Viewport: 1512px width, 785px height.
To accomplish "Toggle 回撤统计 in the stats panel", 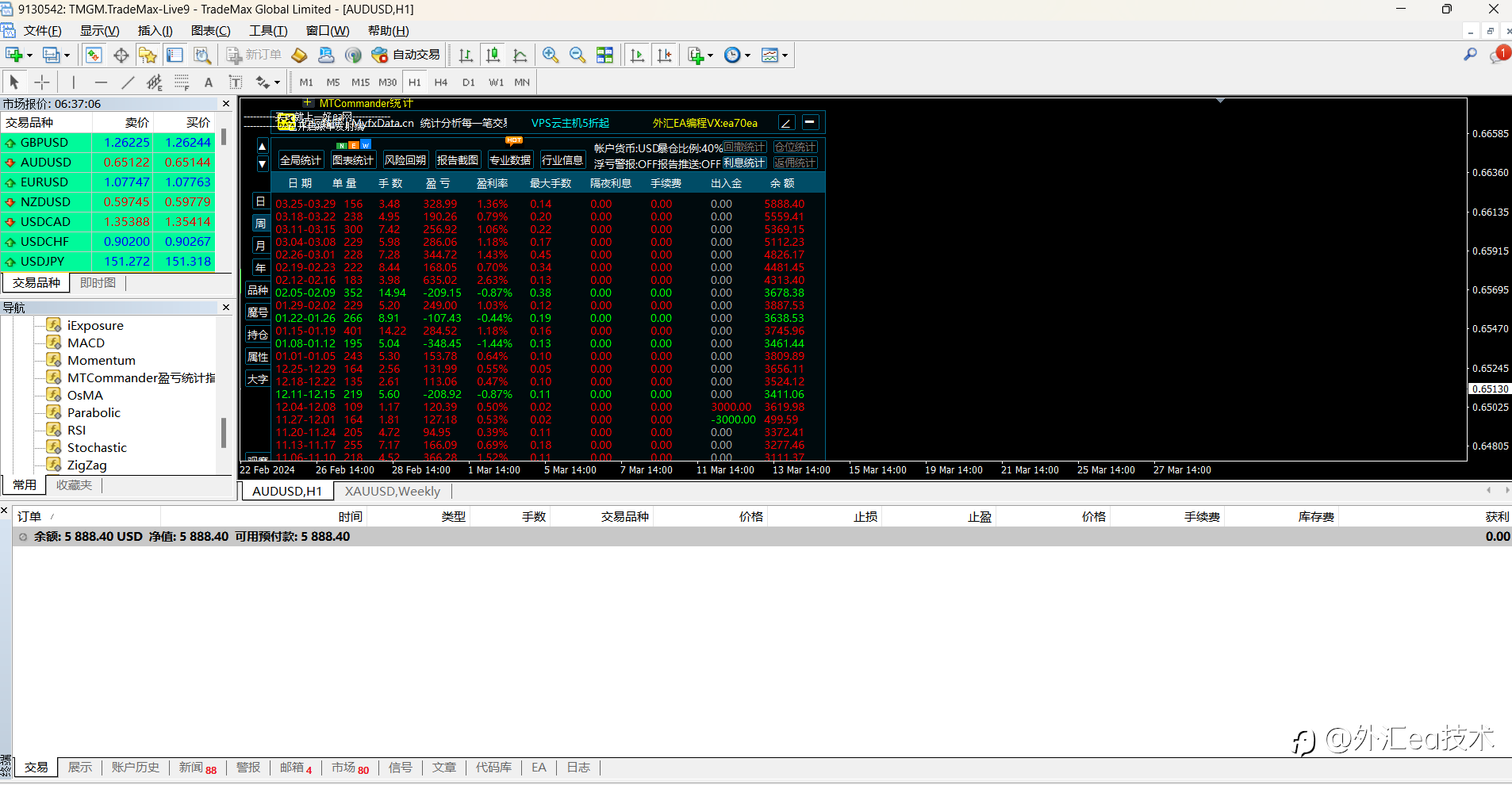I will 744,147.
